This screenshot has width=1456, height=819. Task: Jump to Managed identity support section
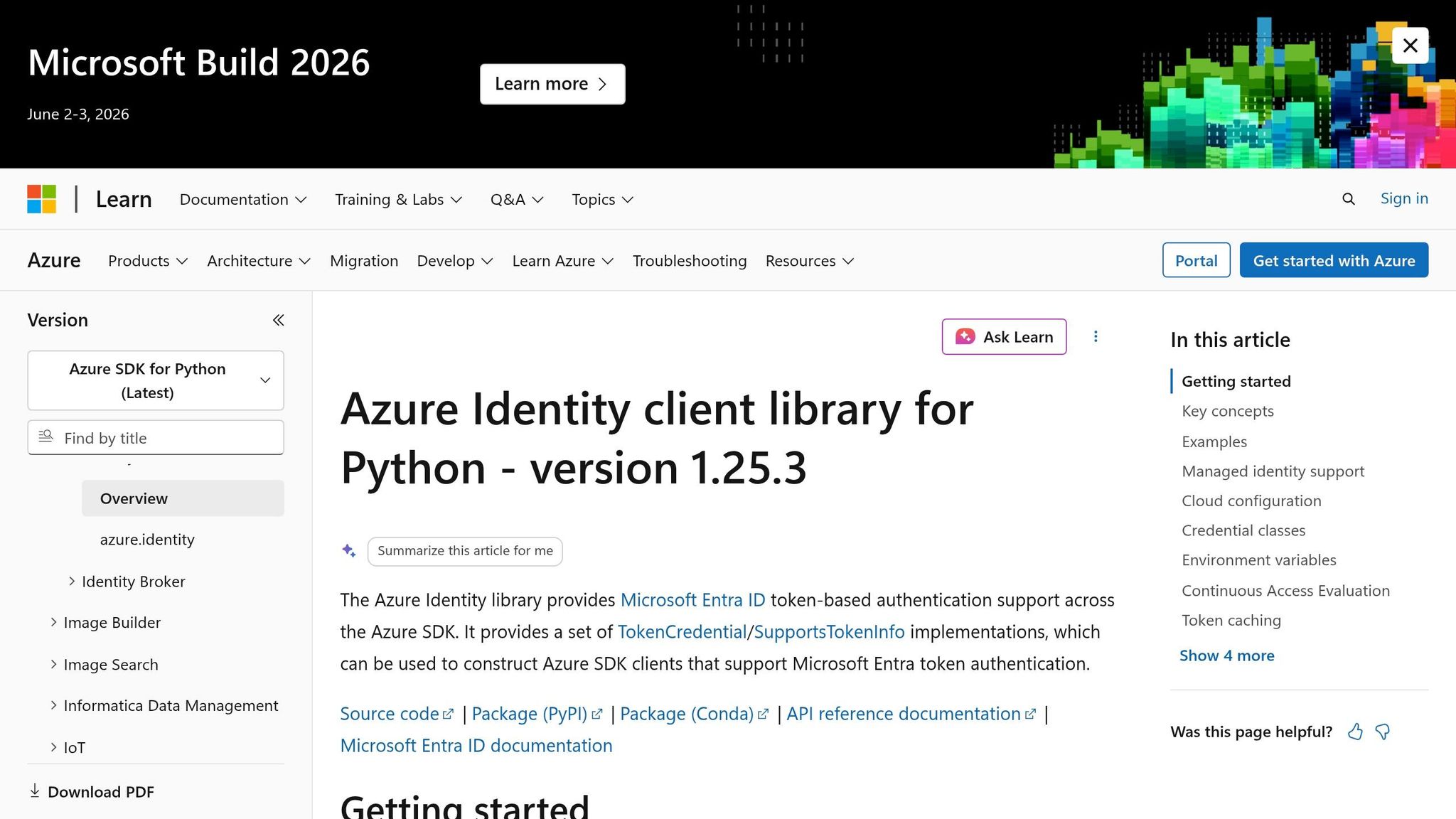pyautogui.click(x=1273, y=471)
